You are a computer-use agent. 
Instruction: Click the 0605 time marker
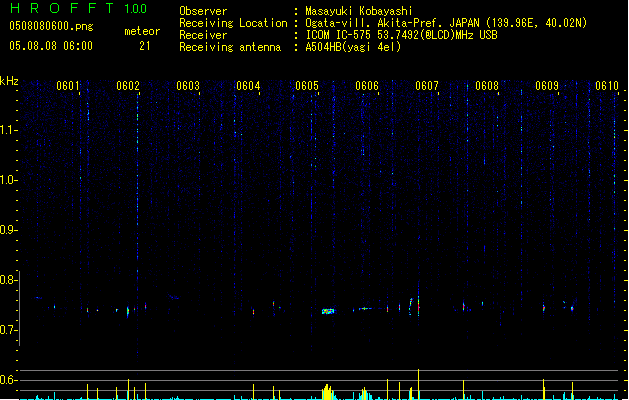click(307, 86)
